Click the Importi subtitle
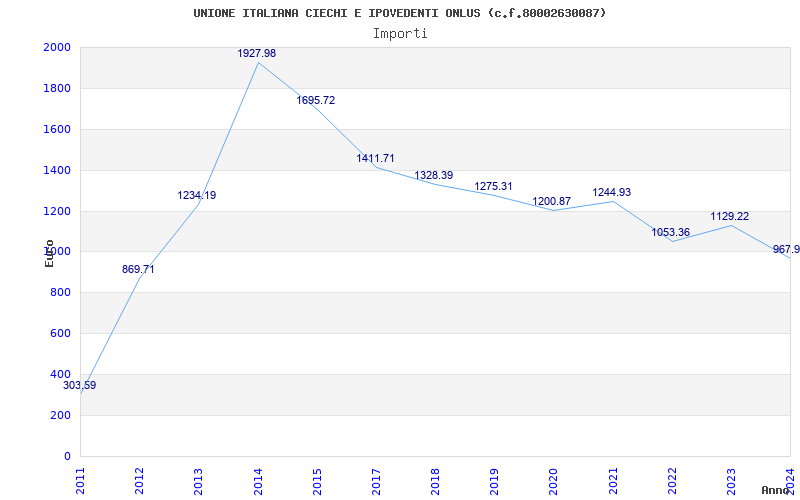Screen dimensions: 800x500 point(400,34)
